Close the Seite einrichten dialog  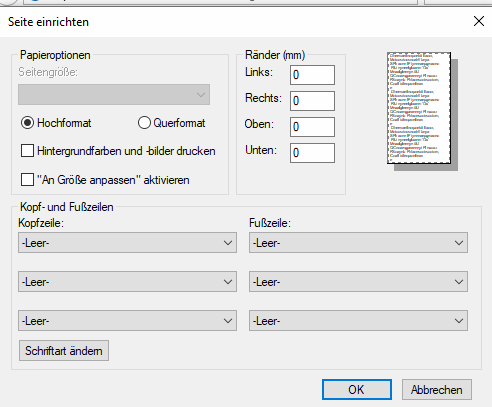(x=479, y=21)
